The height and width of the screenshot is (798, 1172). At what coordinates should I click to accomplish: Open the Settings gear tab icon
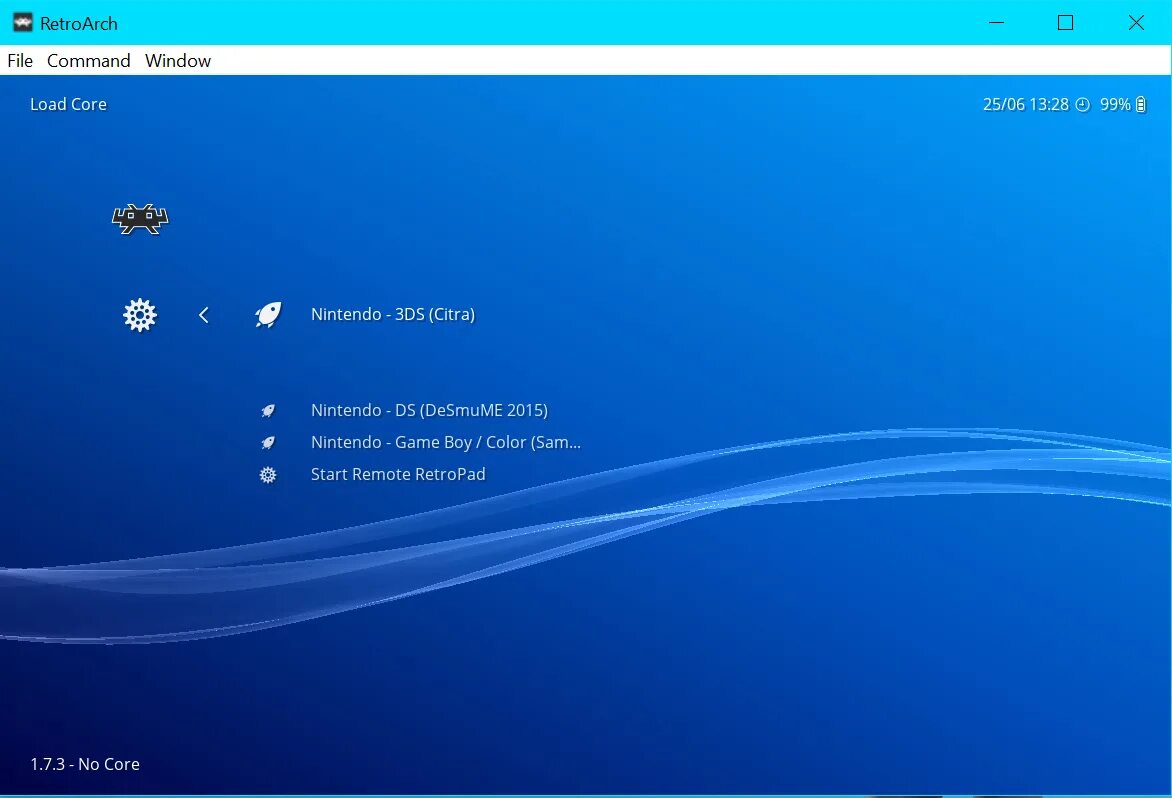tap(140, 315)
